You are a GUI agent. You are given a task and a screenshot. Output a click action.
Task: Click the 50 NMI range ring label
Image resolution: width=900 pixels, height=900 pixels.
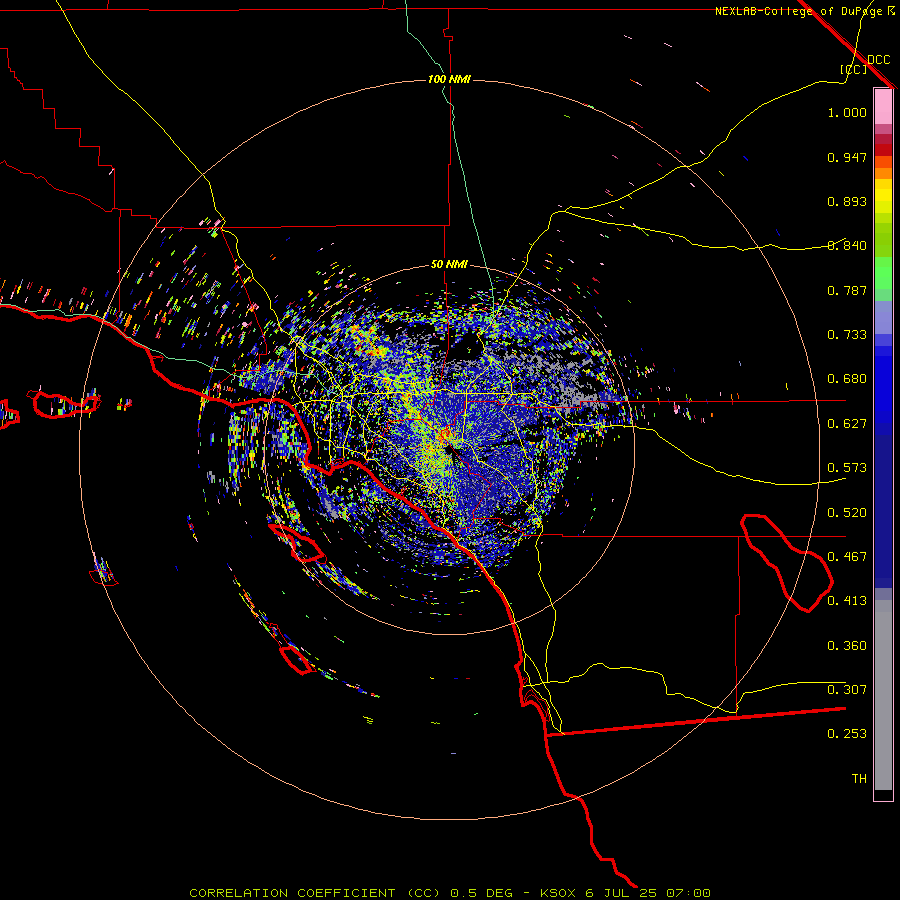tap(449, 264)
